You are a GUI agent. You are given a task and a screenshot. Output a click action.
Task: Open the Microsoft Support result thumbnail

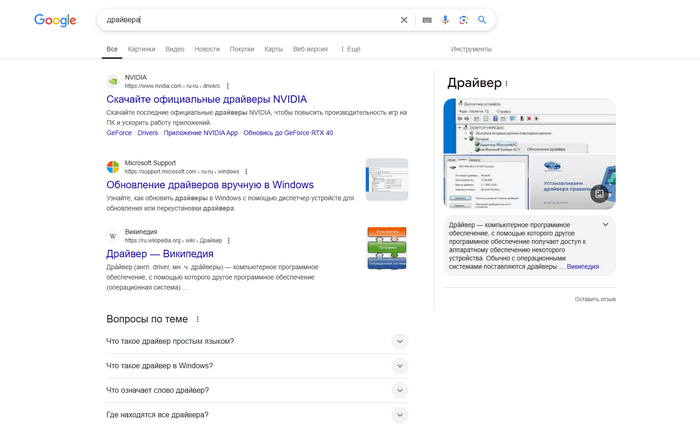(387, 180)
